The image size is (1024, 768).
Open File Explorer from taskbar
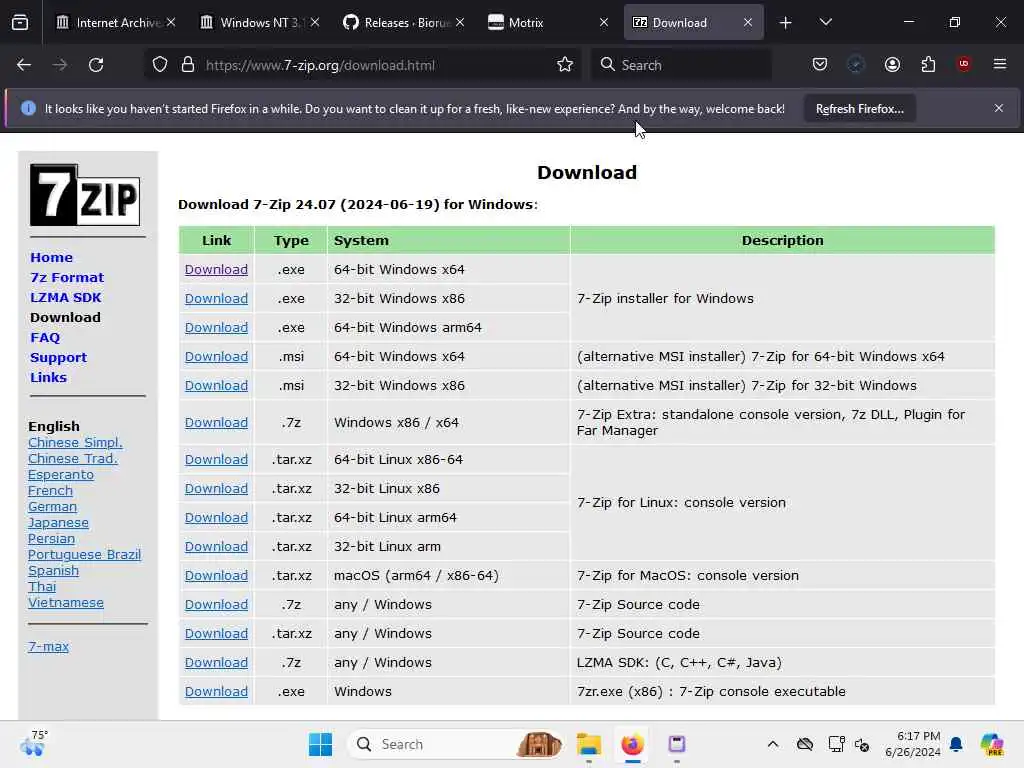[588, 744]
